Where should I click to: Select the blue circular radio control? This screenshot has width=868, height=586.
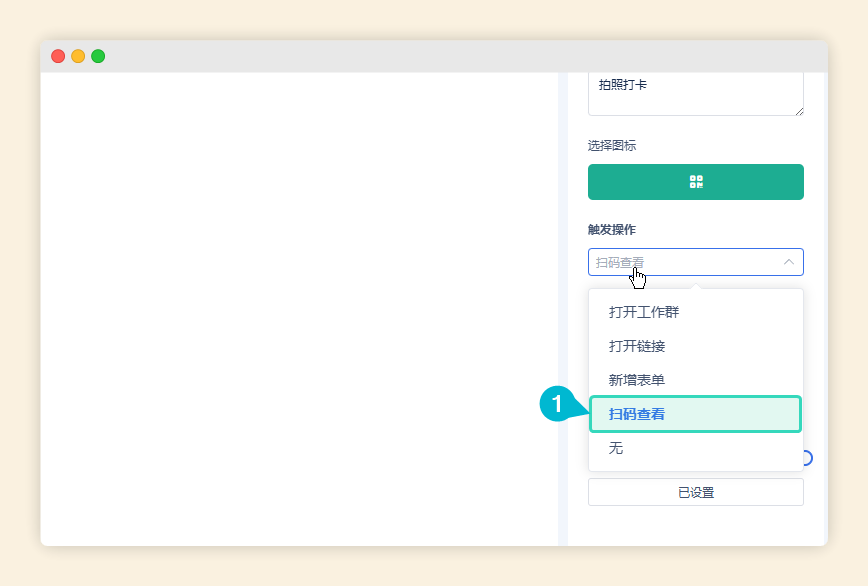point(804,458)
